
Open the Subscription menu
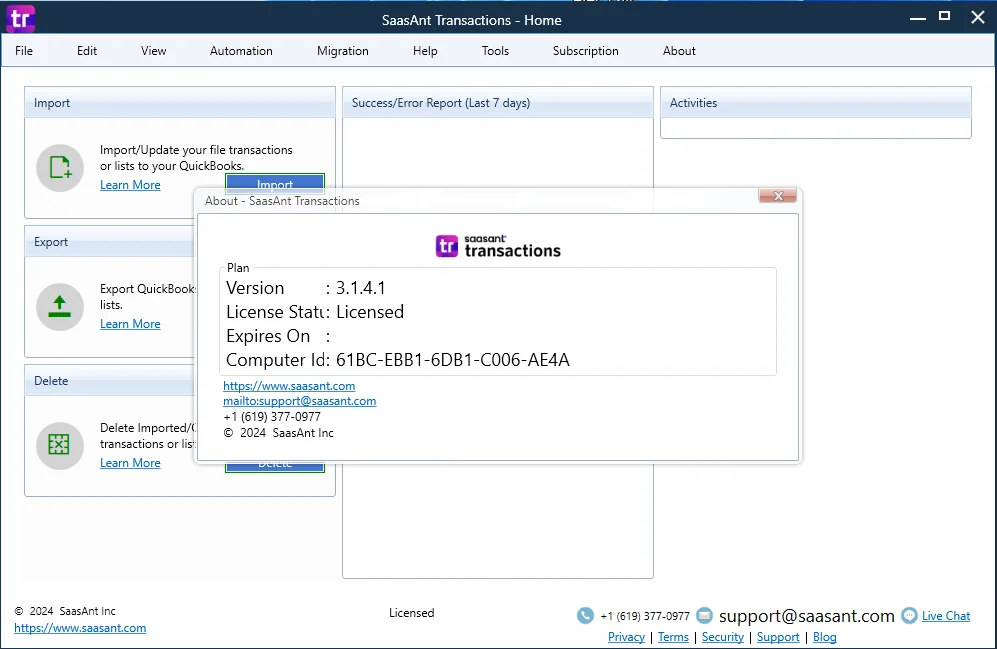586,51
